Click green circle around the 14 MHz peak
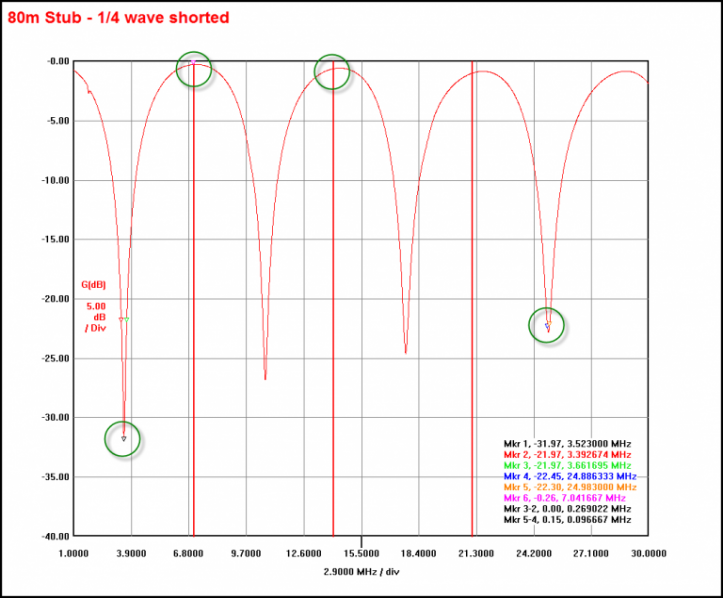The width and height of the screenshot is (723, 598). [332, 71]
